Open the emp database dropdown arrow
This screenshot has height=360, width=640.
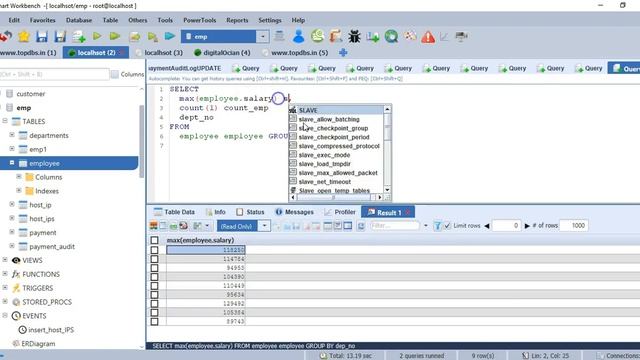point(263,36)
